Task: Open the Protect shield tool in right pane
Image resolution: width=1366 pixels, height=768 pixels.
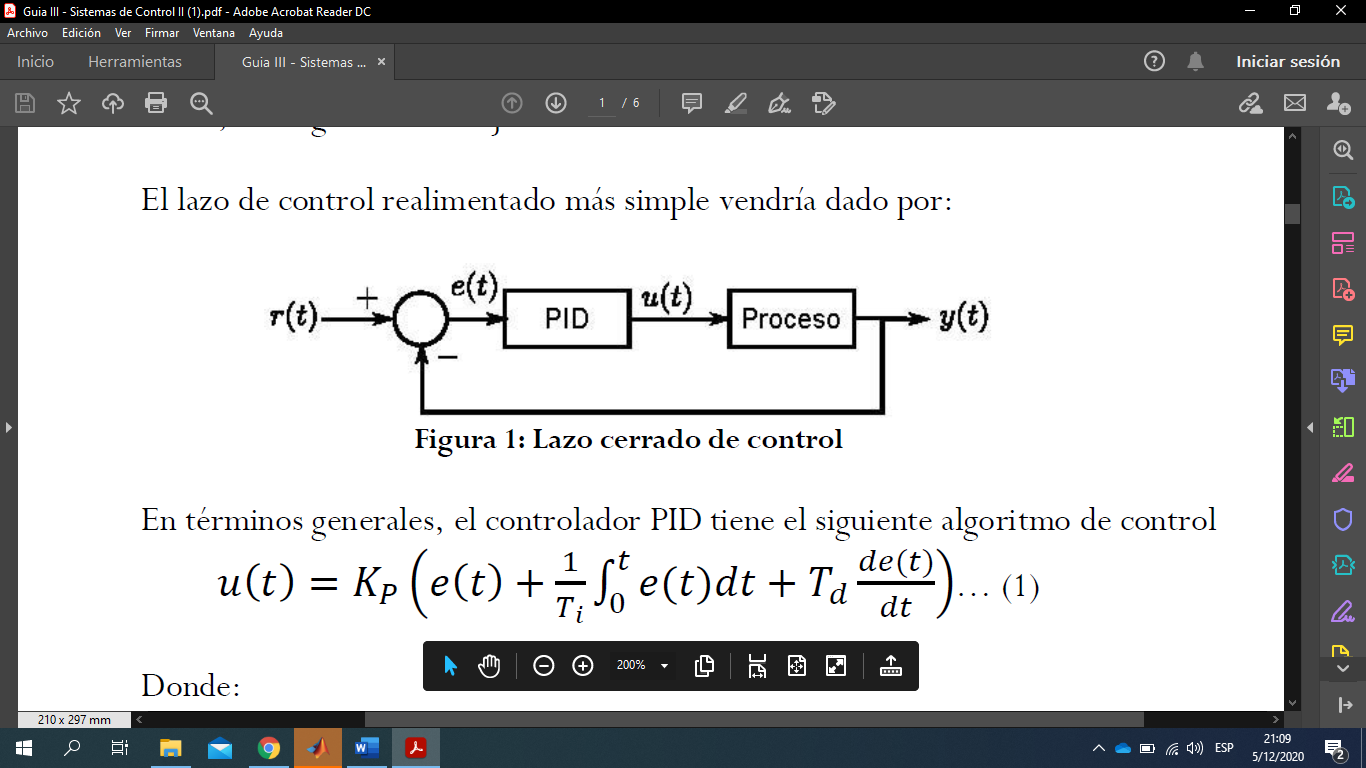Action: click(1343, 519)
